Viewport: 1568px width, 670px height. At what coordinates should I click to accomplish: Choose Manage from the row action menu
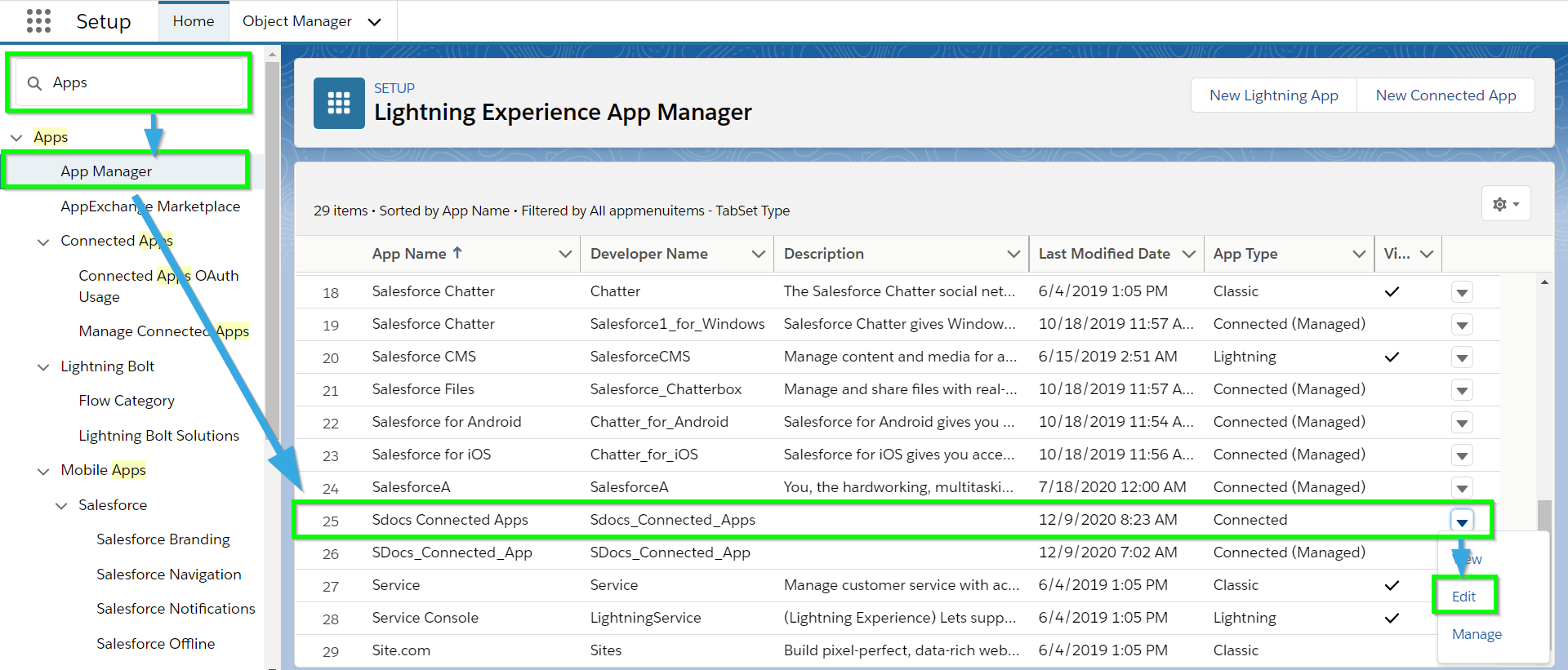click(x=1477, y=634)
